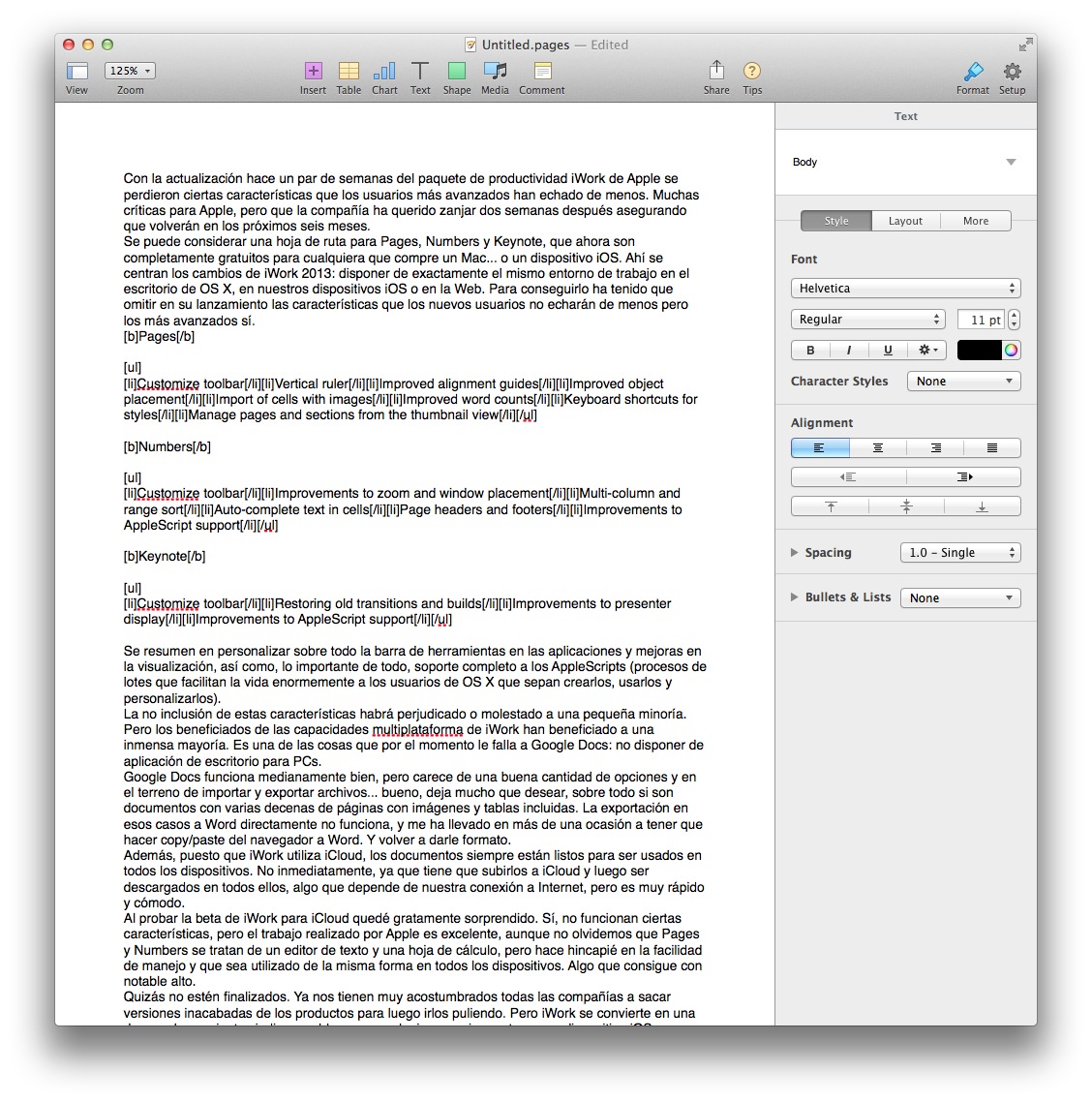Open the More tab in the Text panel
Screen dimensions: 1092x1102
pos(976,221)
